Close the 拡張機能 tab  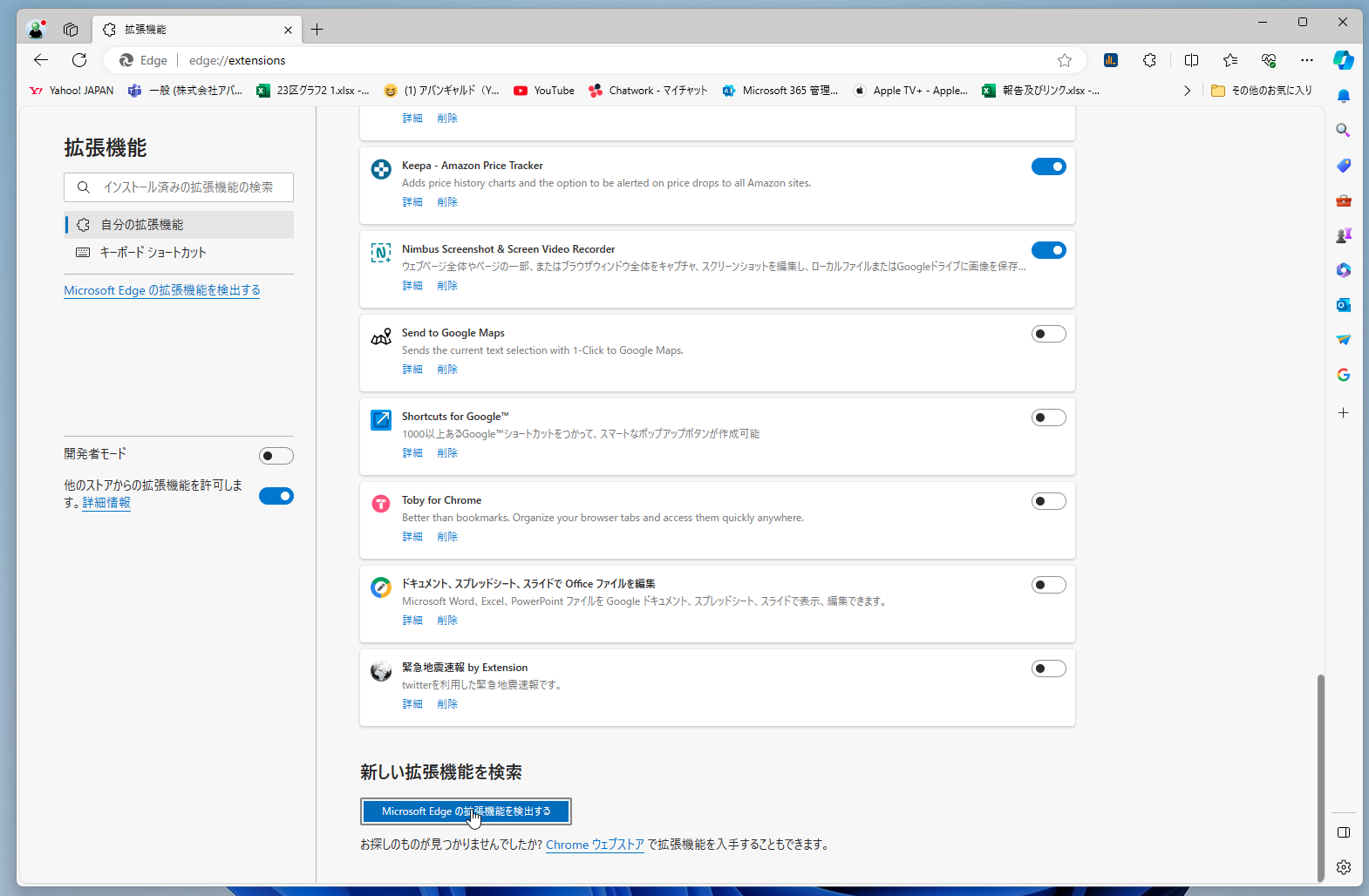pos(288,30)
